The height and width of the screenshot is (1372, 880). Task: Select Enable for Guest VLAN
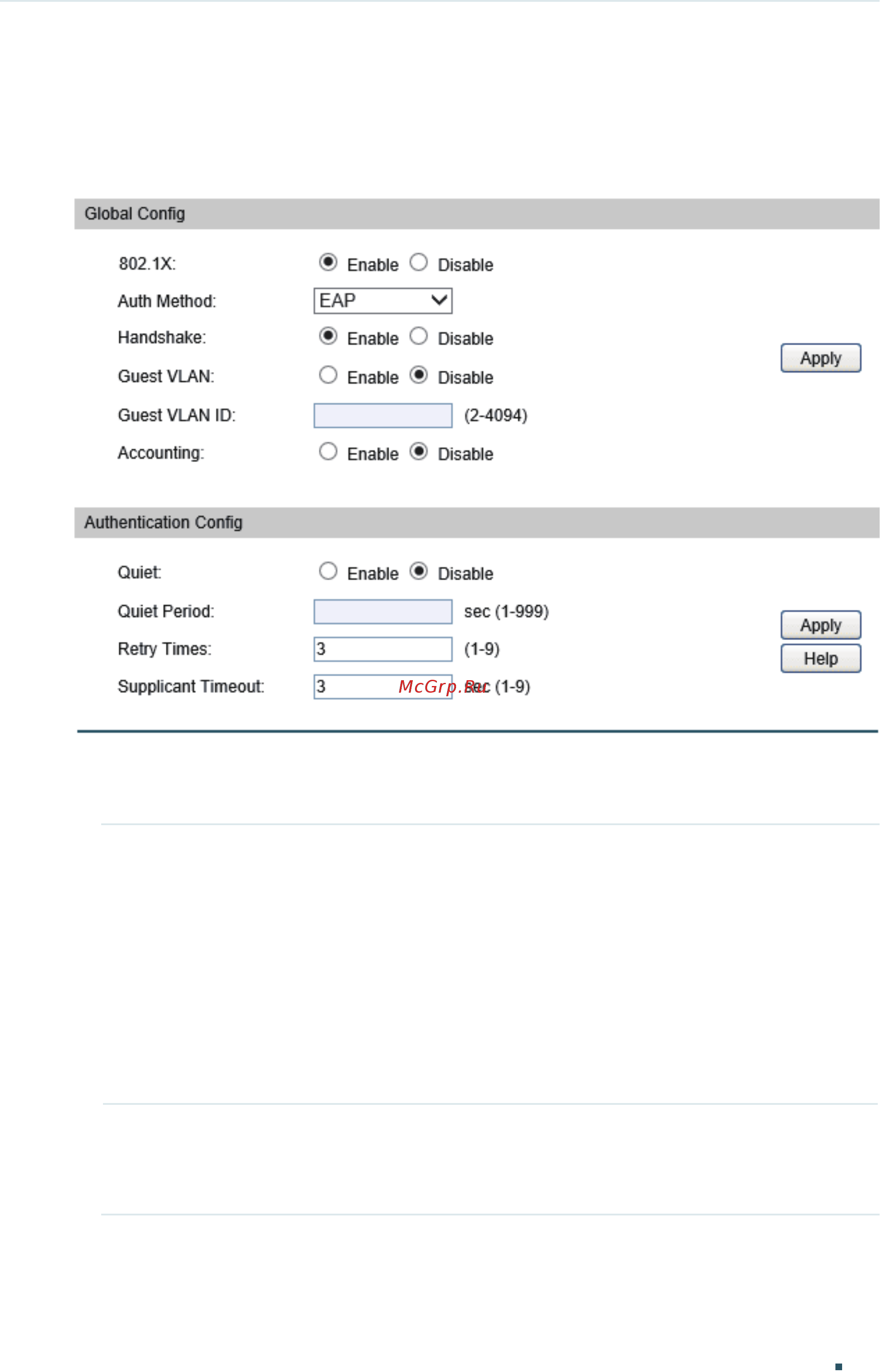328,375
